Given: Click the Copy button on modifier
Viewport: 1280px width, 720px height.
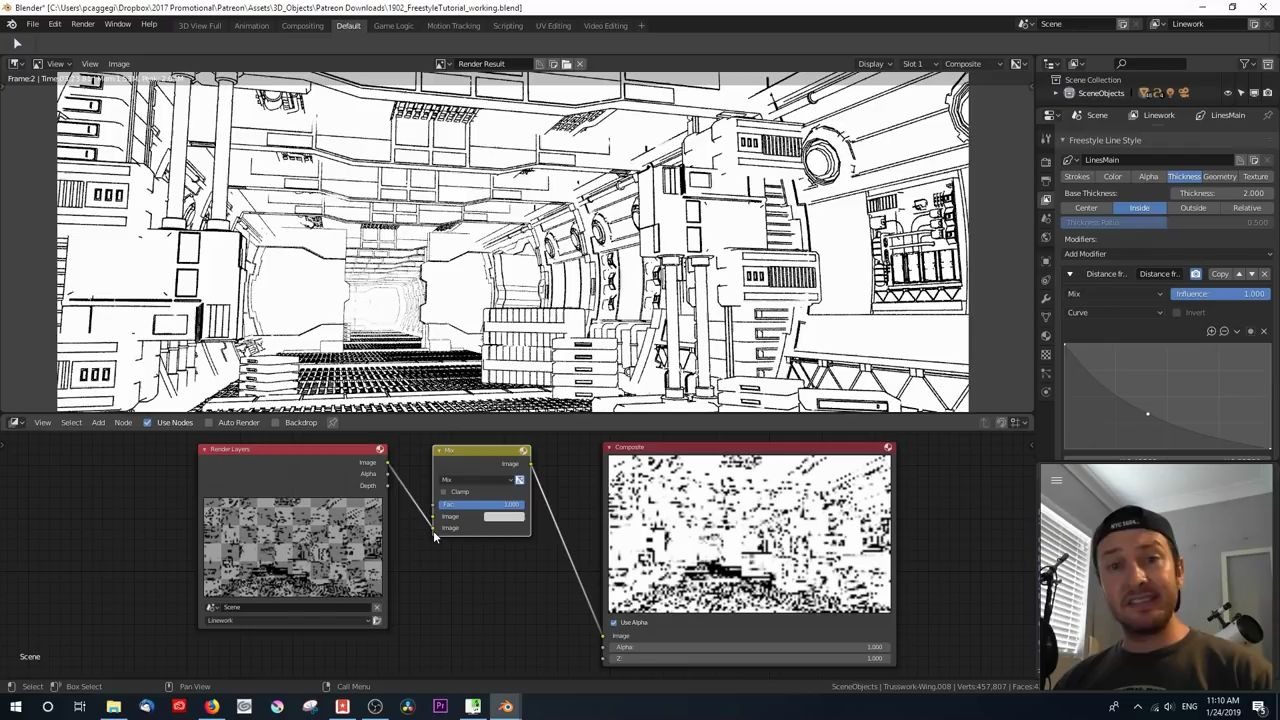Looking at the screenshot, I should [x=1220, y=274].
